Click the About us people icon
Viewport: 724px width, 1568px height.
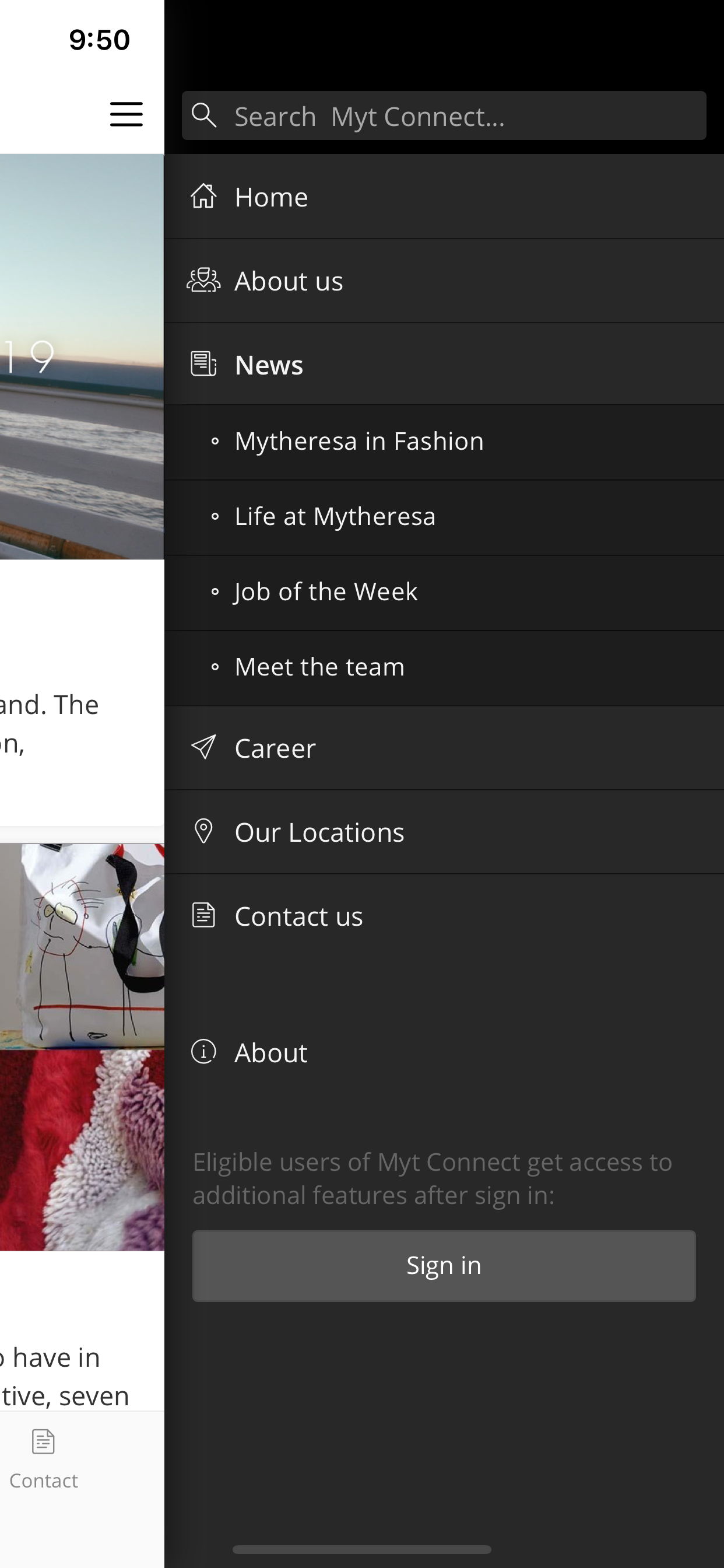pyautogui.click(x=203, y=281)
